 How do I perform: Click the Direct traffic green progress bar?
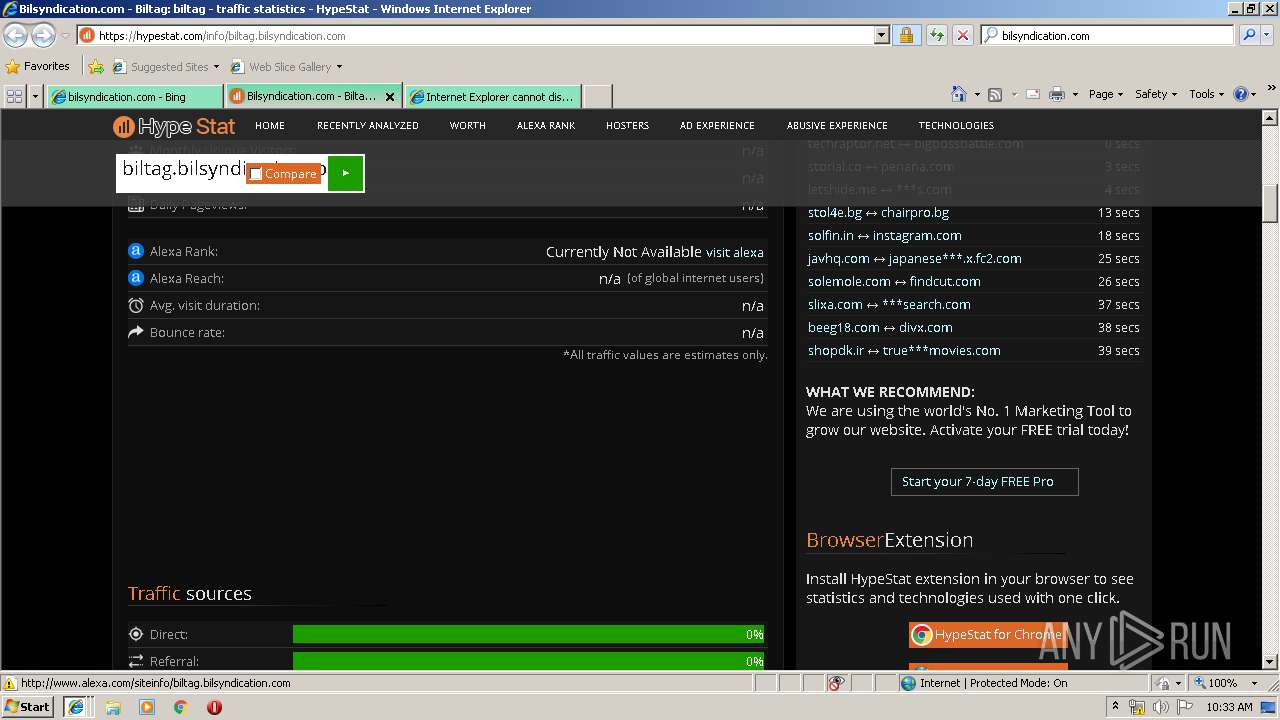[528, 634]
